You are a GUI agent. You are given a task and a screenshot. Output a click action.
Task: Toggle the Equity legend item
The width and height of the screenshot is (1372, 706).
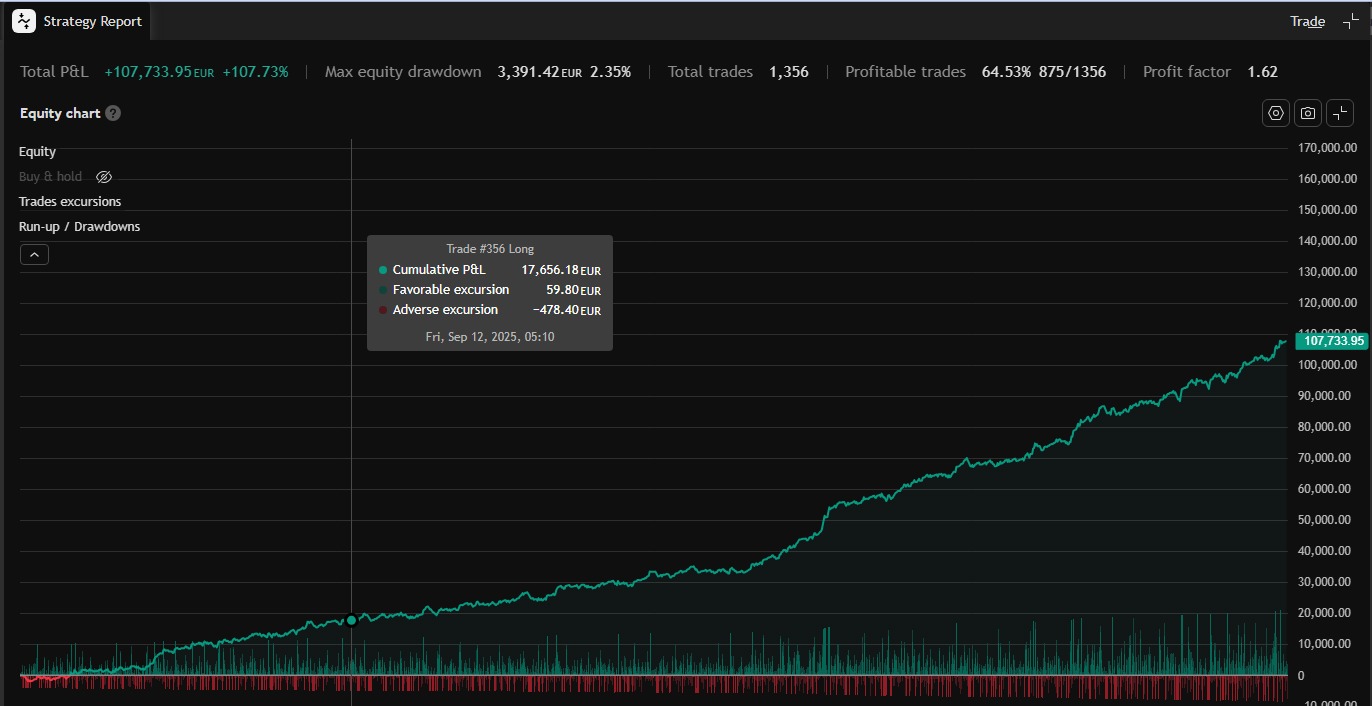[37, 152]
